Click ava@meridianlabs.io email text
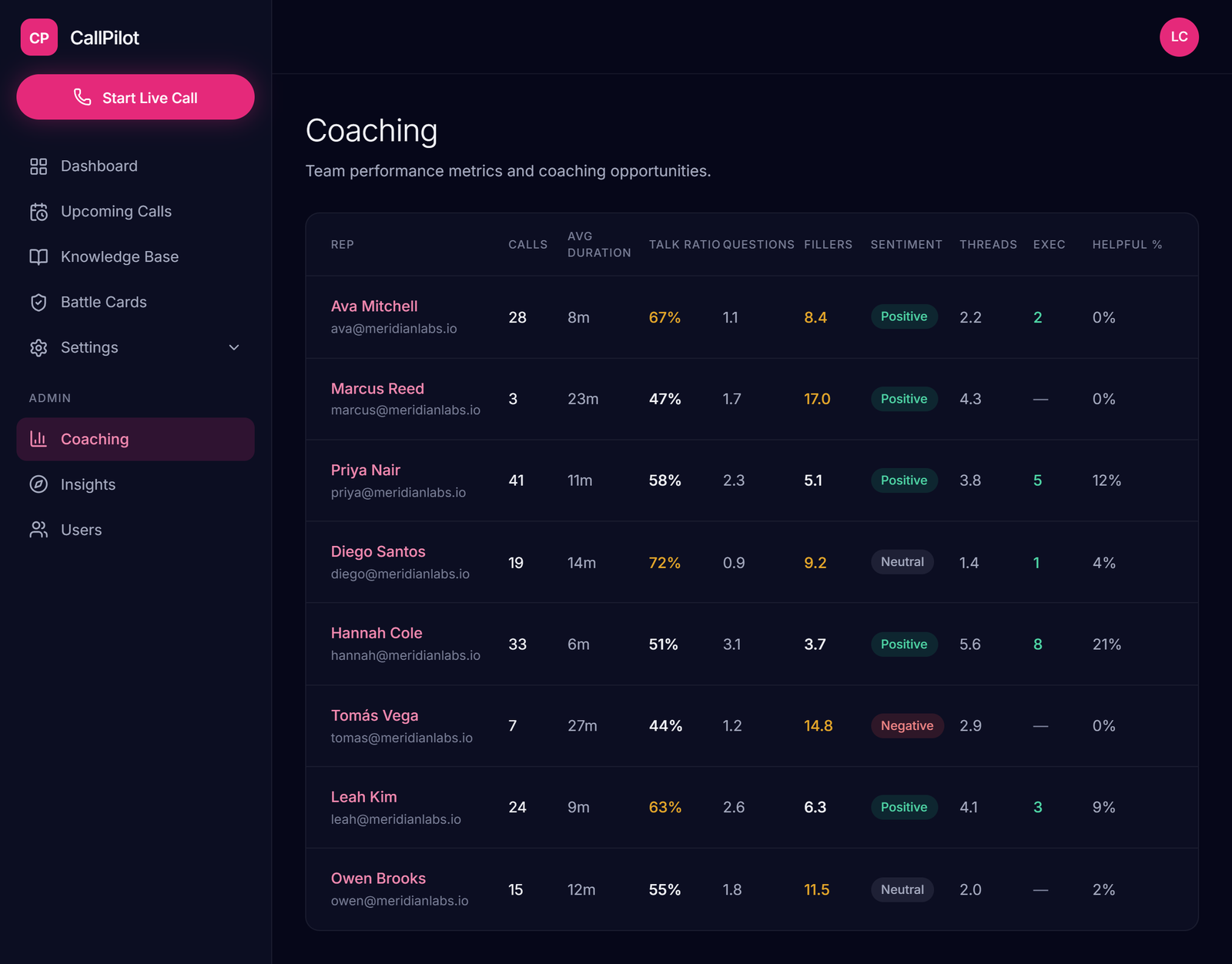Viewport: 1232px width, 964px height. click(394, 329)
